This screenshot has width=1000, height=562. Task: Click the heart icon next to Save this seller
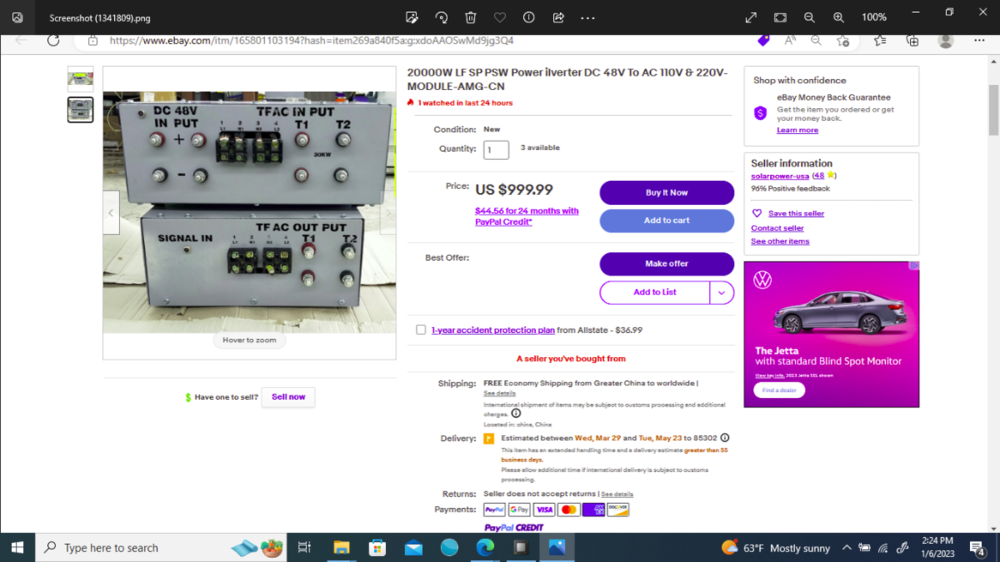point(757,213)
